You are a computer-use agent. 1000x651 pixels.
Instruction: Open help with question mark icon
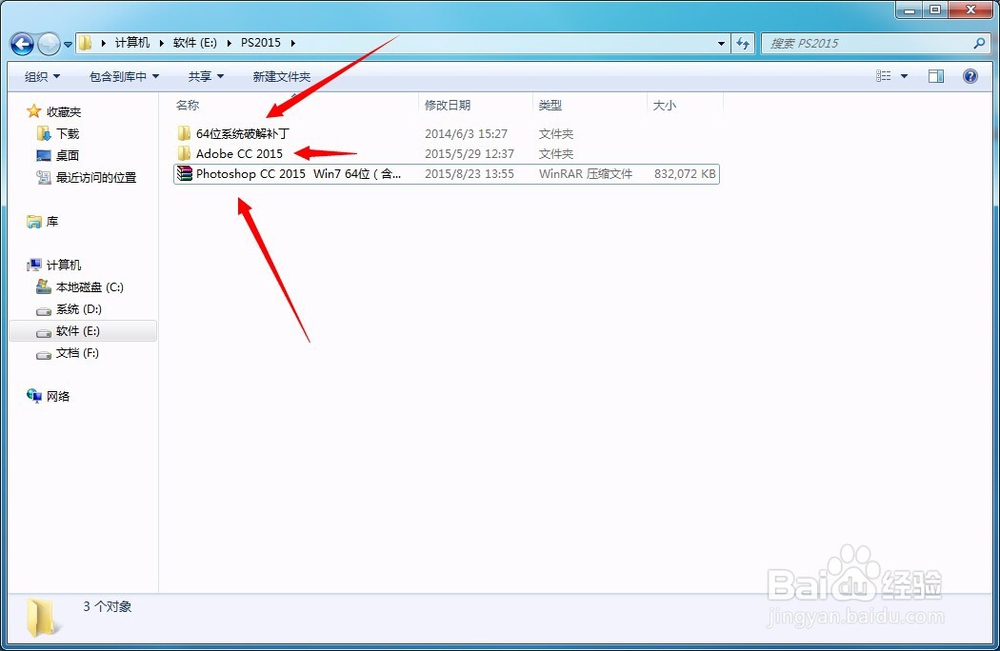970,77
